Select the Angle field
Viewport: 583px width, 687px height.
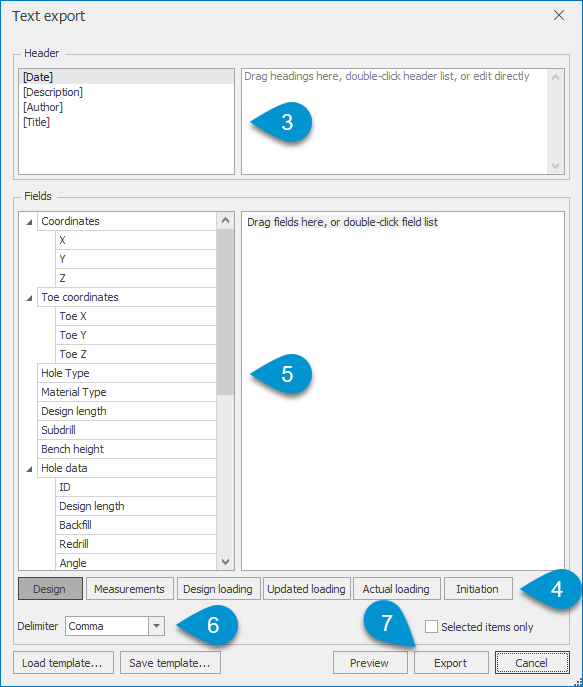[136, 563]
